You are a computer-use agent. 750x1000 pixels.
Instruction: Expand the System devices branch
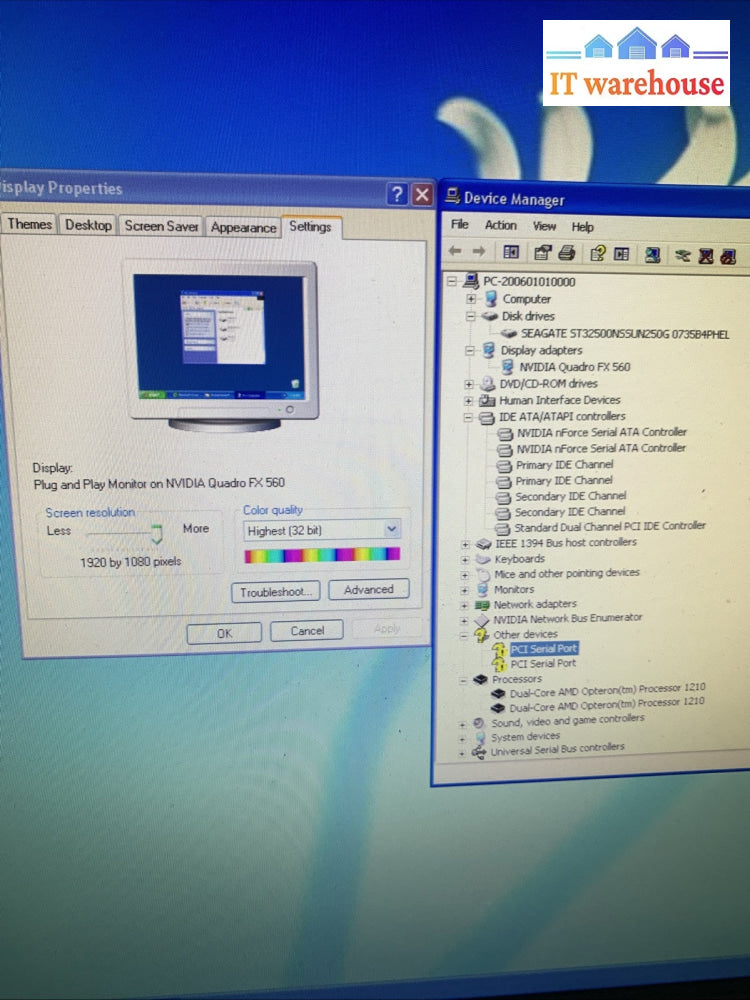pos(462,739)
